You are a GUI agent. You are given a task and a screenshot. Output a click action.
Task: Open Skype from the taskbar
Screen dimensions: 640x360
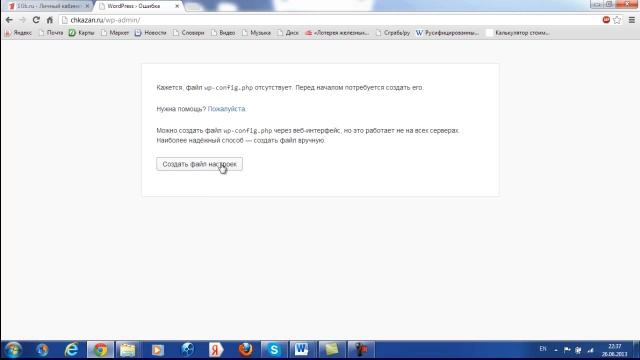pyautogui.click(x=274, y=350)
